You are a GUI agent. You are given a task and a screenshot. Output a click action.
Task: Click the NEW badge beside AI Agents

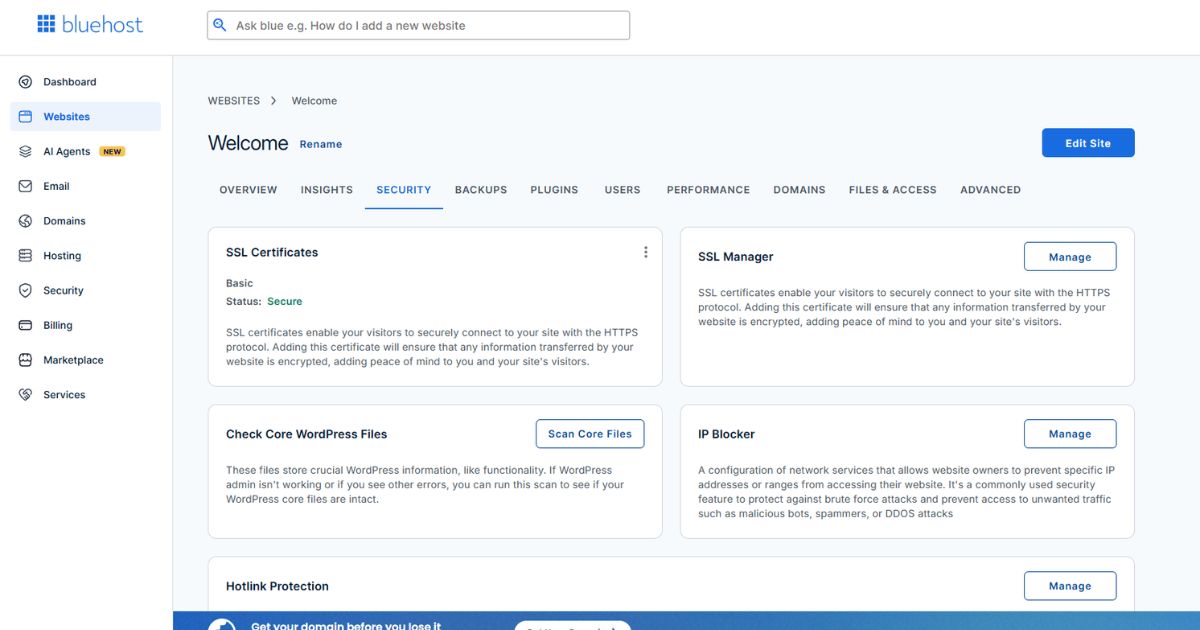click(112, 152)
